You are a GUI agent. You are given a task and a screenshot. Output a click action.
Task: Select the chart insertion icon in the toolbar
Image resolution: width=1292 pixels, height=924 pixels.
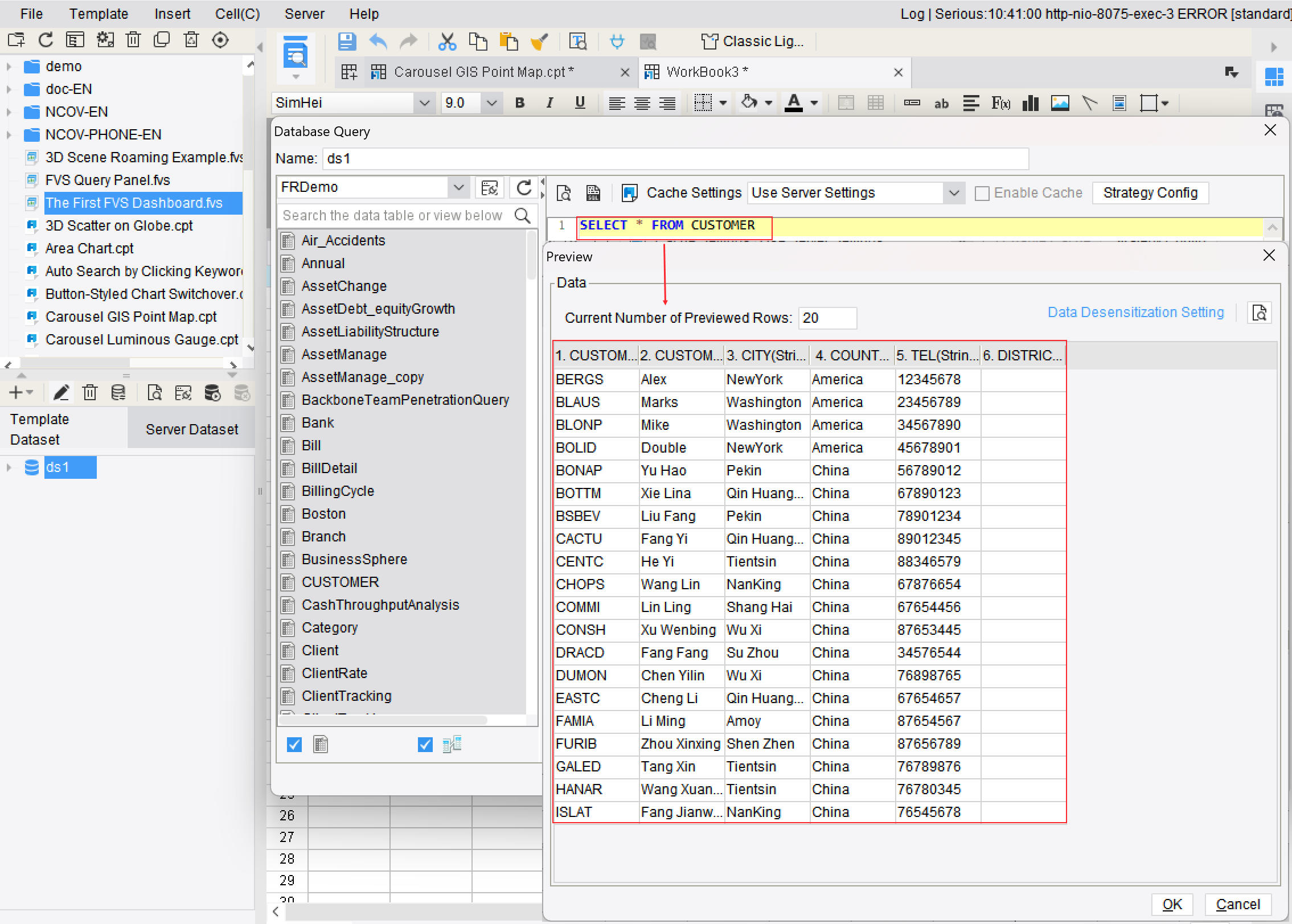click(1031, 103)
